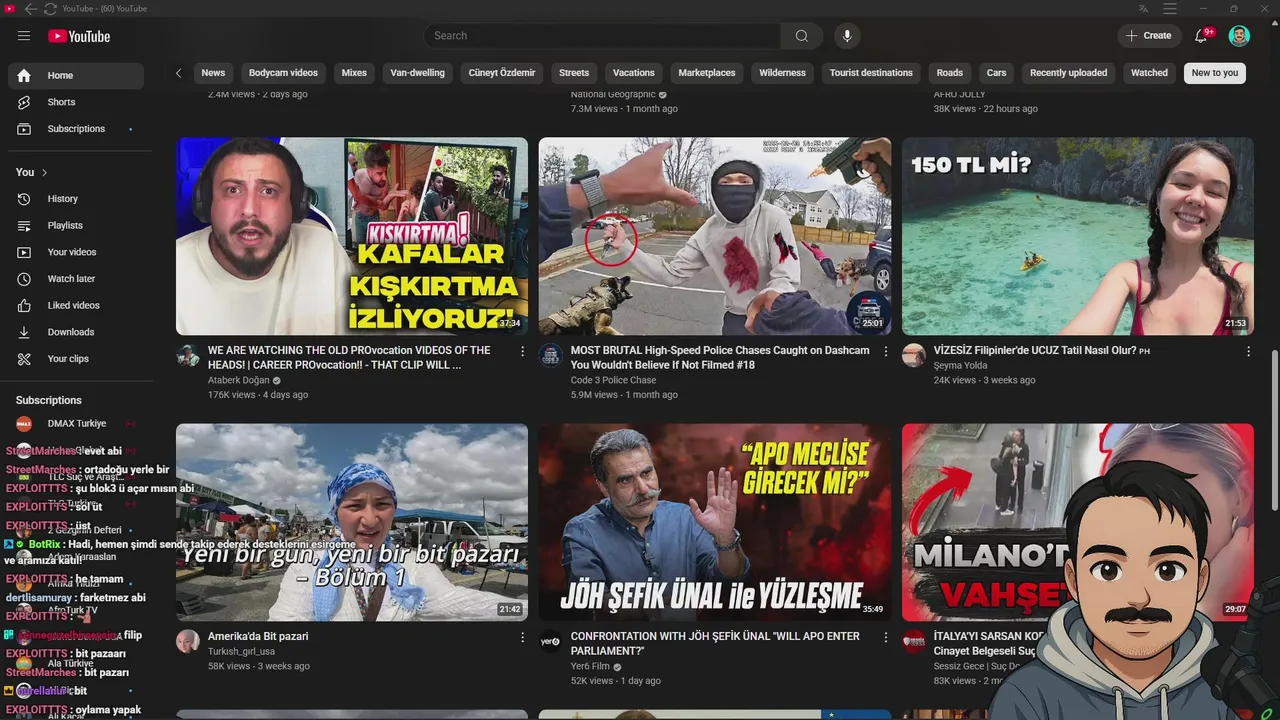This screenshot has height=720, width=1280.
Task: Open options for Police Chases video
Action: [x=885, y=351]
